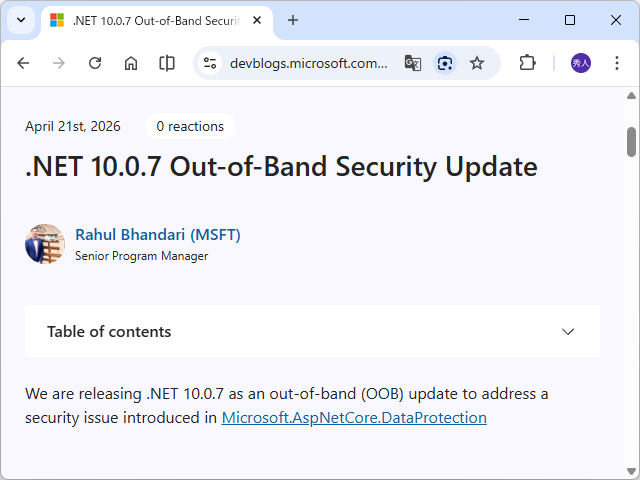Open the Extensions puzzle icon

[x=527, y=63]
